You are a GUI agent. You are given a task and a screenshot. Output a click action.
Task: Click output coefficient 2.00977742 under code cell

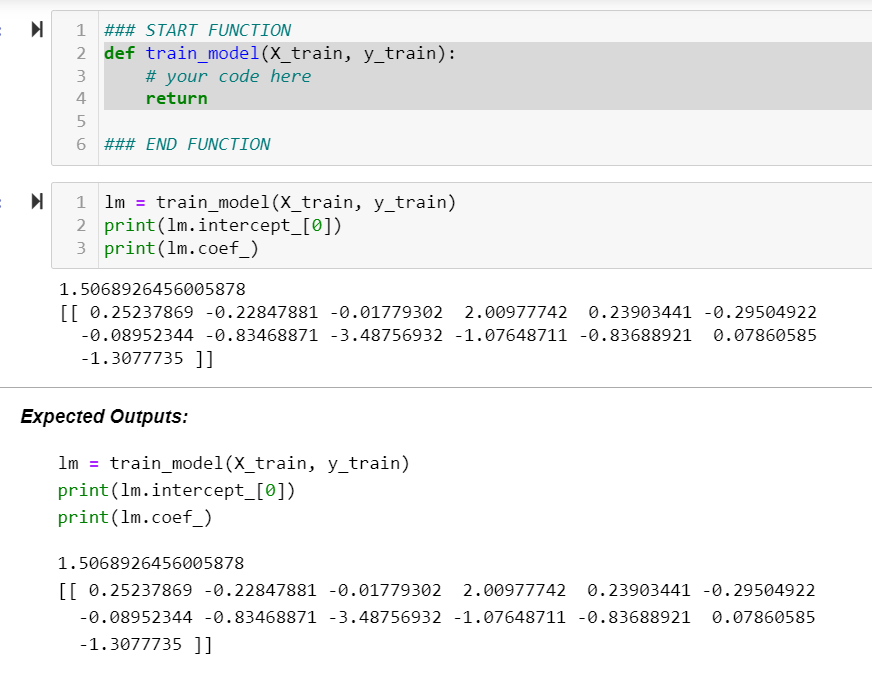(x=516, y=313)
